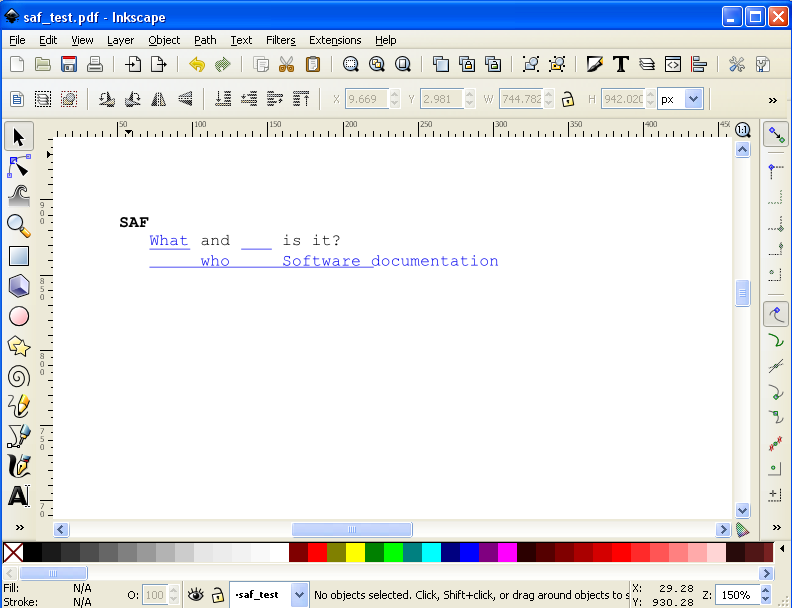Screen dimensions: 792x608
Task: Pick the yellow color swatch
Action: (x=355, y=552)
